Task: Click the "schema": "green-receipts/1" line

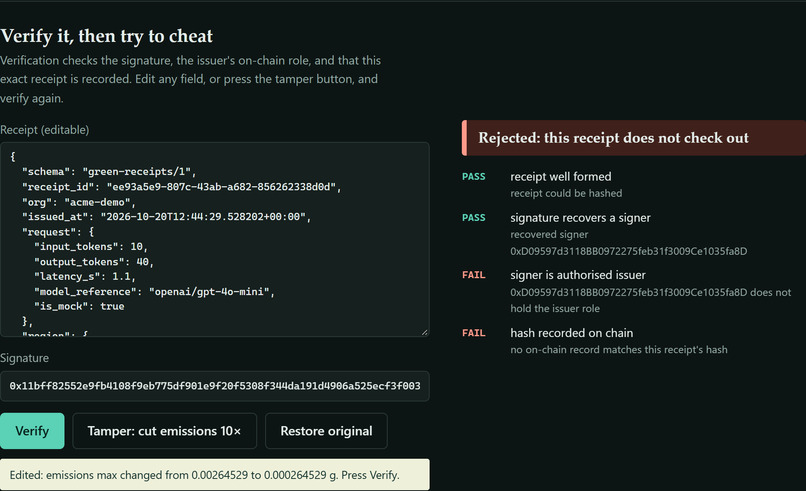Action: click(109, 172)
